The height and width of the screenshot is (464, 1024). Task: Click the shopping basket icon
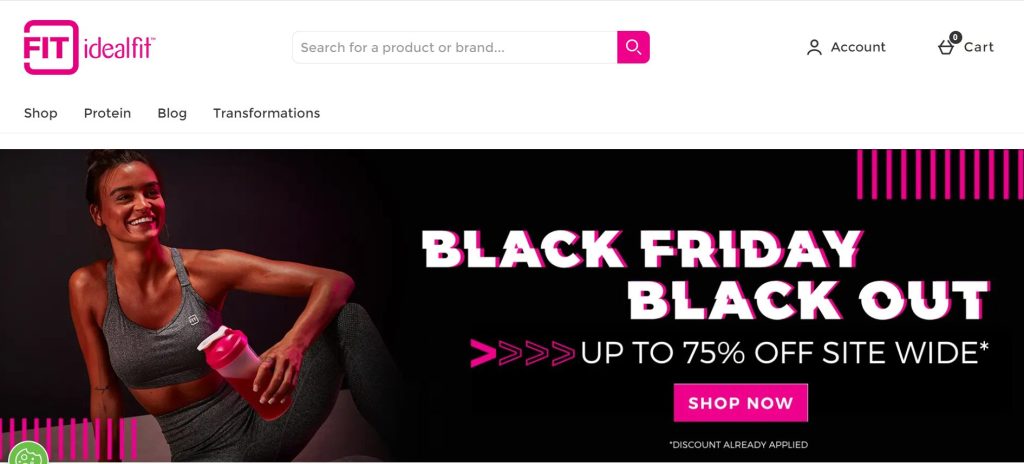pos(946,47)
